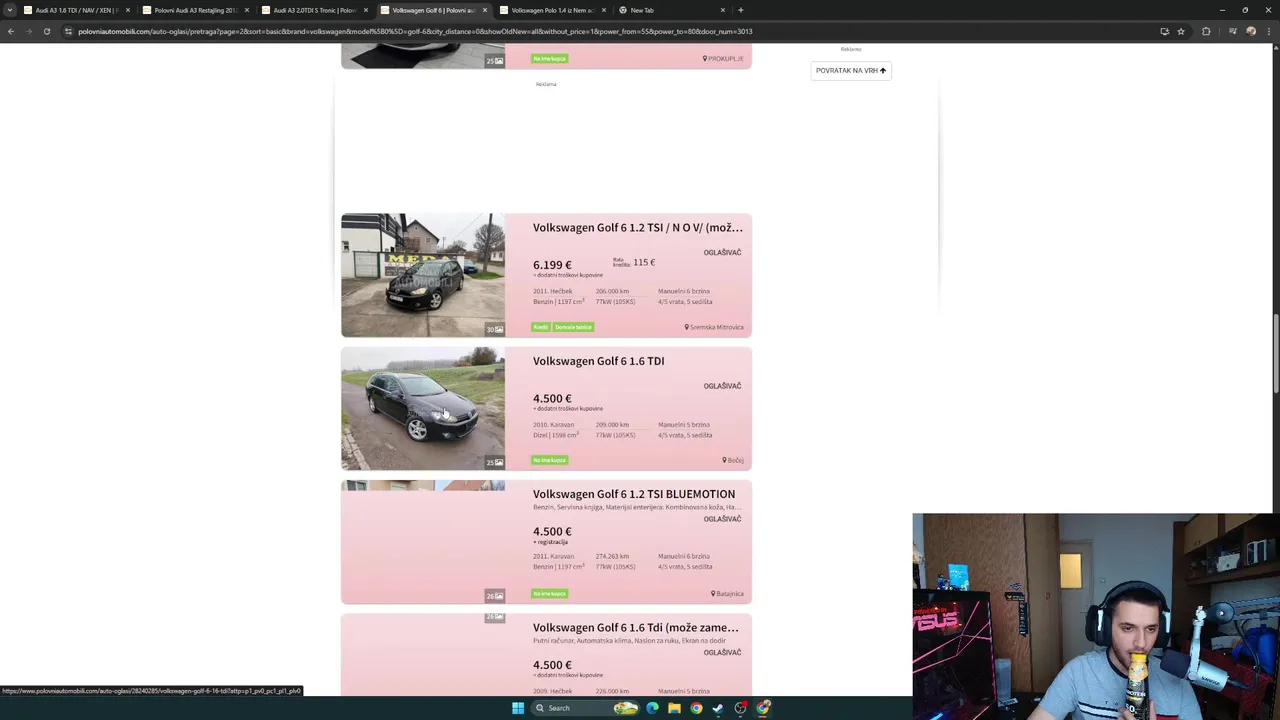Open File Explorer from the taskbar
The width and height of the screenshot is (1280, 720).
click(x=675, y=708)
